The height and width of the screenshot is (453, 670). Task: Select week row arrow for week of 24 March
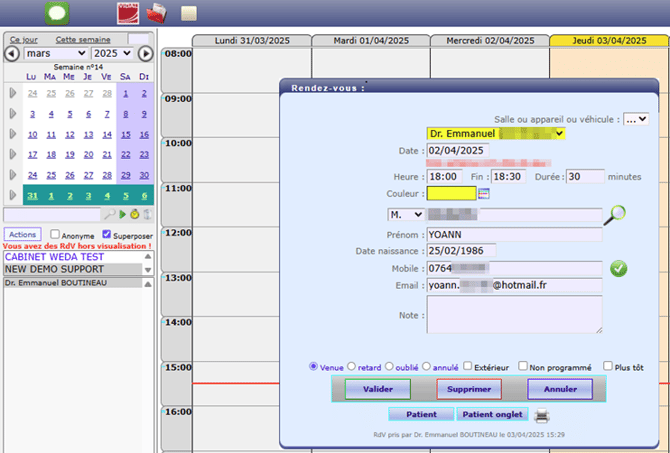[13, 174]
